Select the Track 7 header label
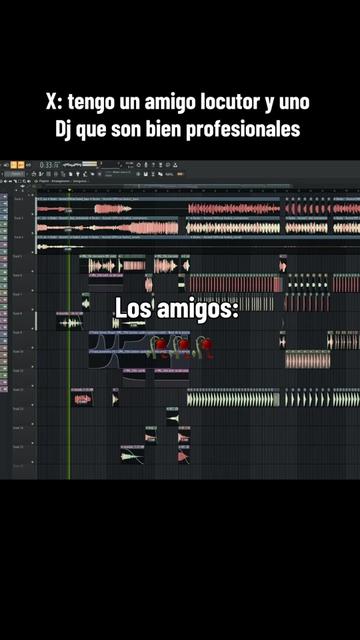 [x=18, y=295]
